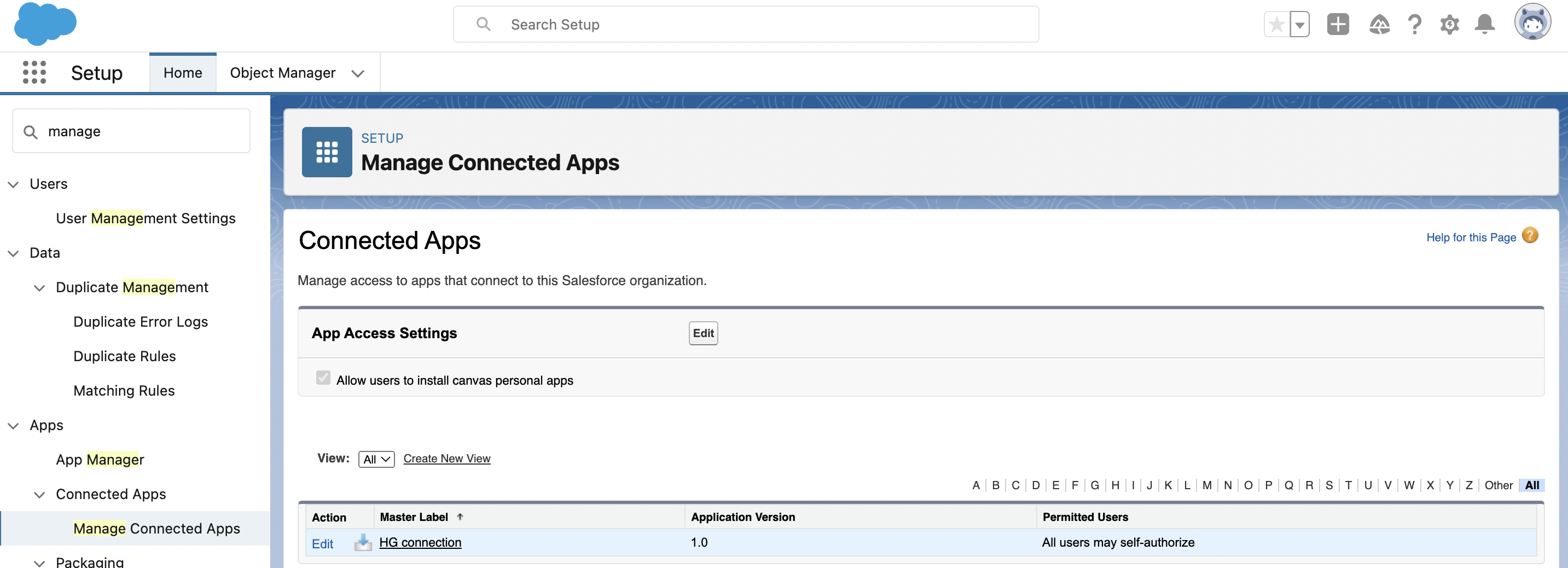Screen dimensions: 1568x568
Task: Click Edit button for App Access Settings
Action: (703, 333)
